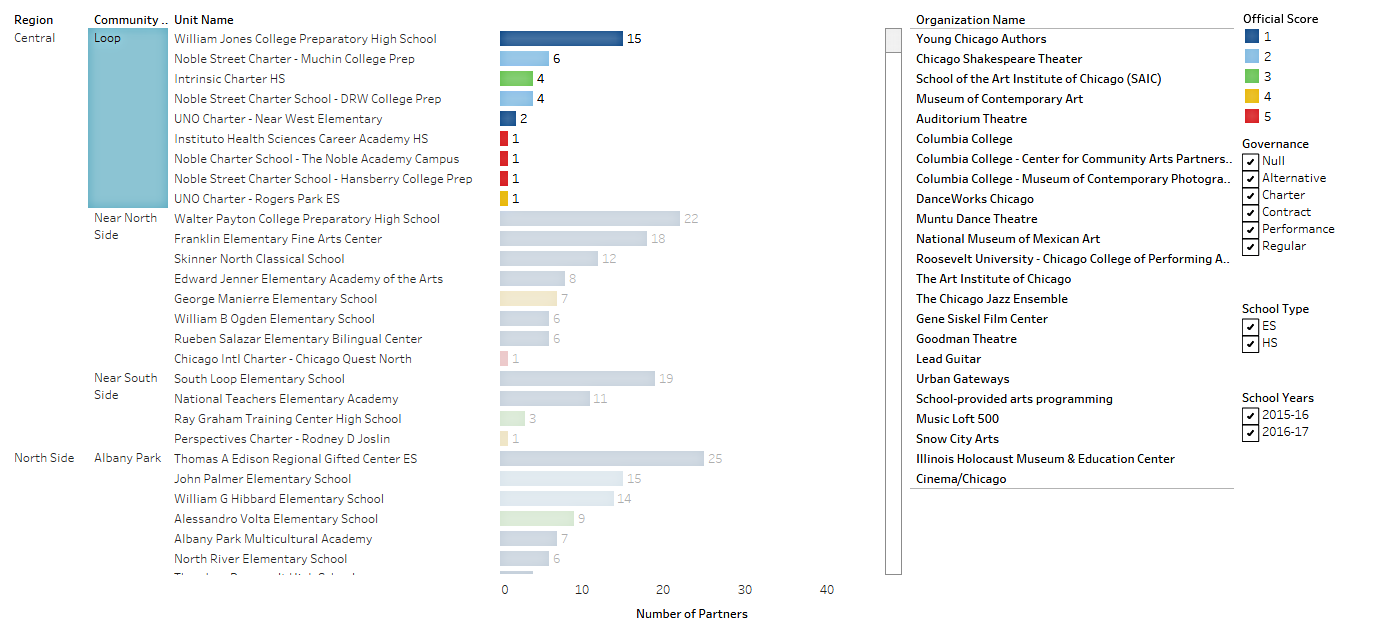Uncheck the Performance governance option
Image resolution: width=1397 pixels, height=636 pixels.
click(x=1251, y=230)
